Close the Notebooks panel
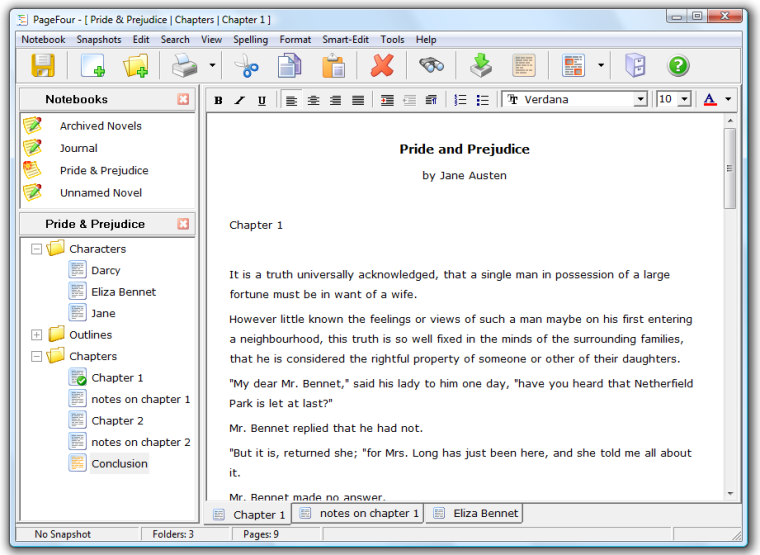Image resolution: width=760 pixels, height=555 pixels. point(183,99)
